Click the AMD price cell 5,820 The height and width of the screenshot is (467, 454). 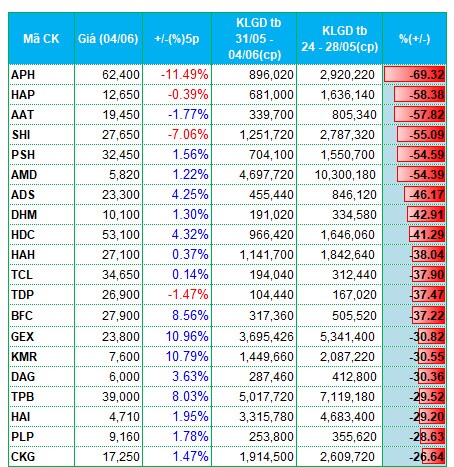point(124,175)
